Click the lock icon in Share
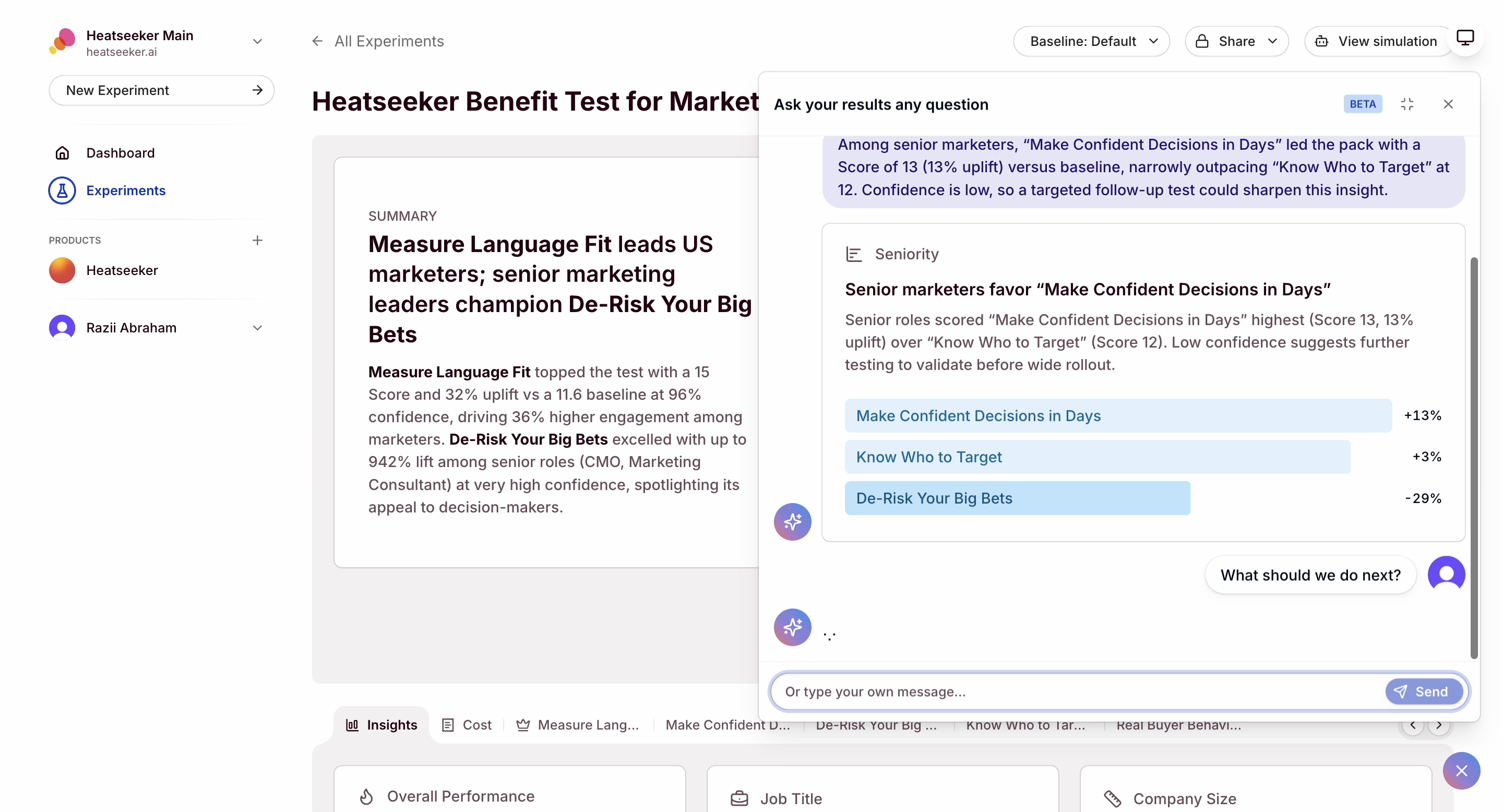 1202,41
